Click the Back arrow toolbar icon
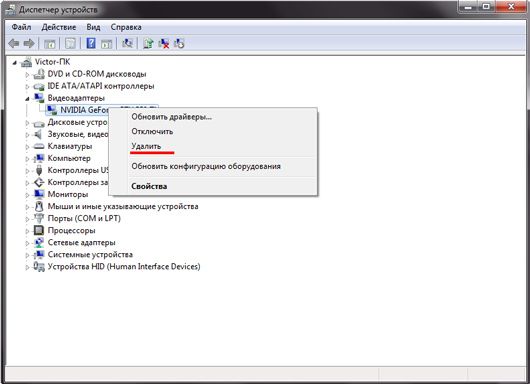The width and height of the screenshot is (530, 384). click(x=14, y=43)
